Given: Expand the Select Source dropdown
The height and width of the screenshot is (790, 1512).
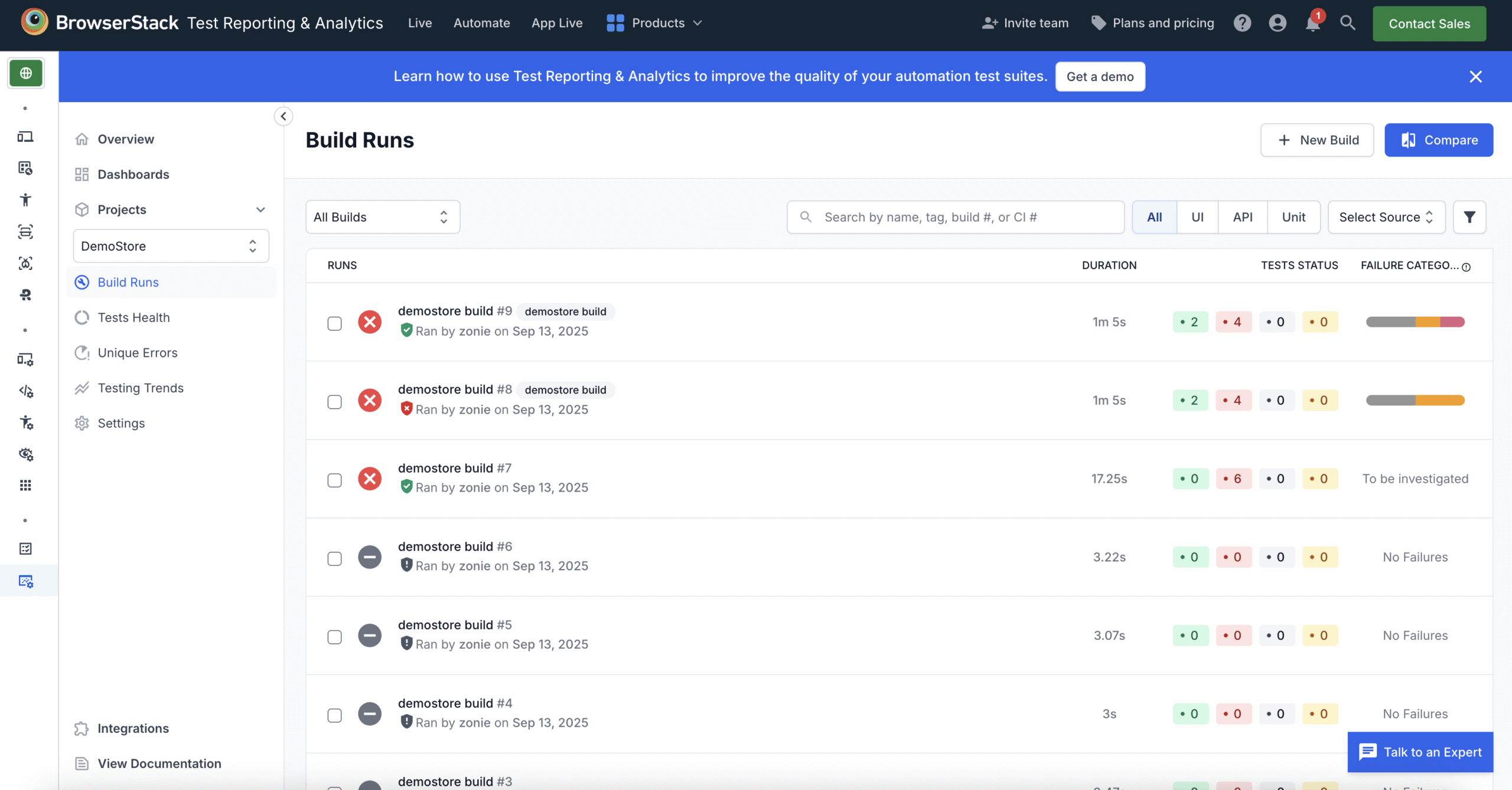Looking at the screenshot, I should click(1386, 217).
